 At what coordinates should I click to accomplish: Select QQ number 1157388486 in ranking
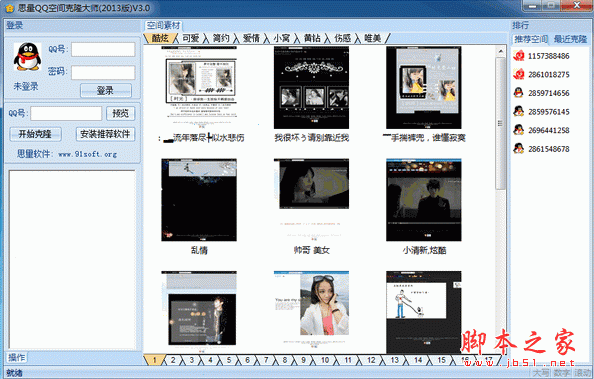coord(549,56)
